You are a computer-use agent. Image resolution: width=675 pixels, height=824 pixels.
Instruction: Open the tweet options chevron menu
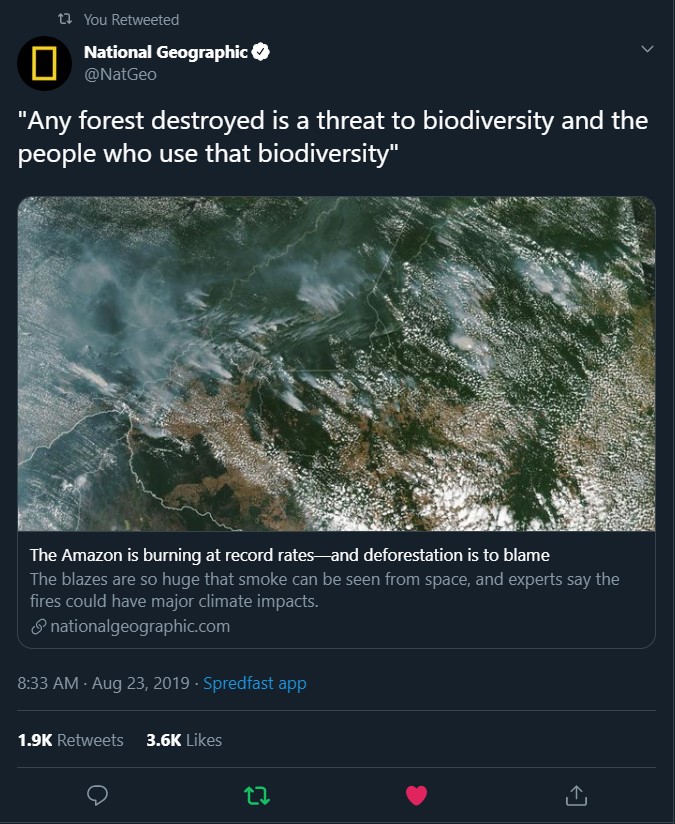tap(646, 49)
